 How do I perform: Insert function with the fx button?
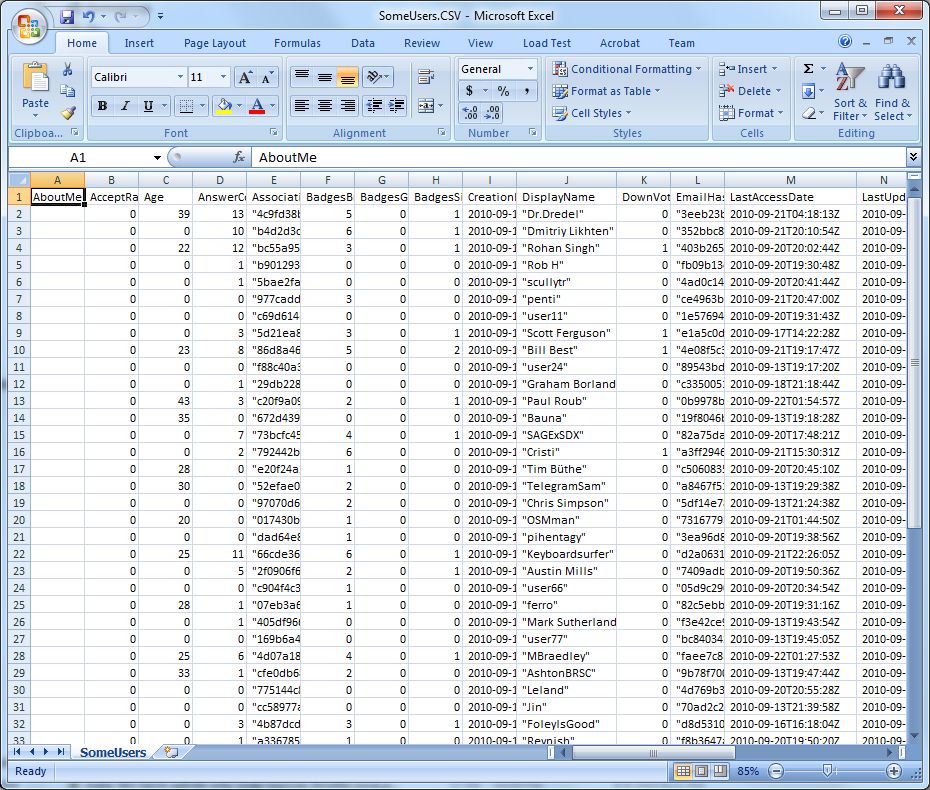click(239, 157)
